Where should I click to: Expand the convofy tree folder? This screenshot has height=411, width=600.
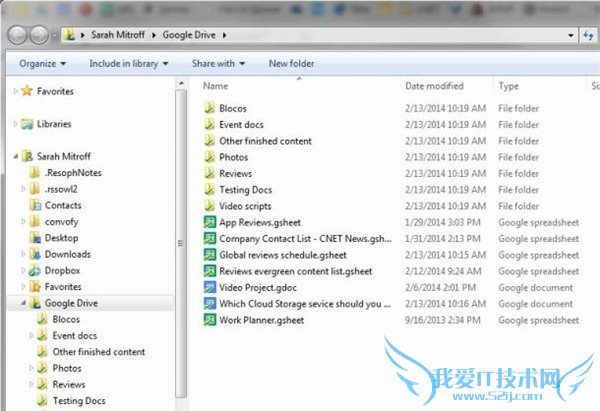(23, 221)
